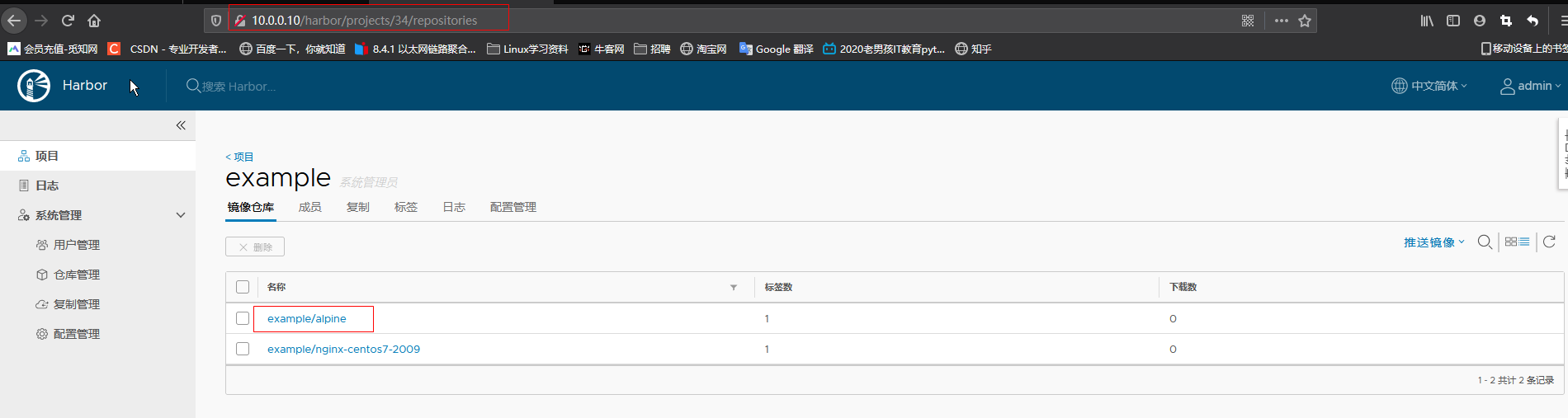Switch to the 成员 tab
The image size is (1568, 418).
(310, 207)
